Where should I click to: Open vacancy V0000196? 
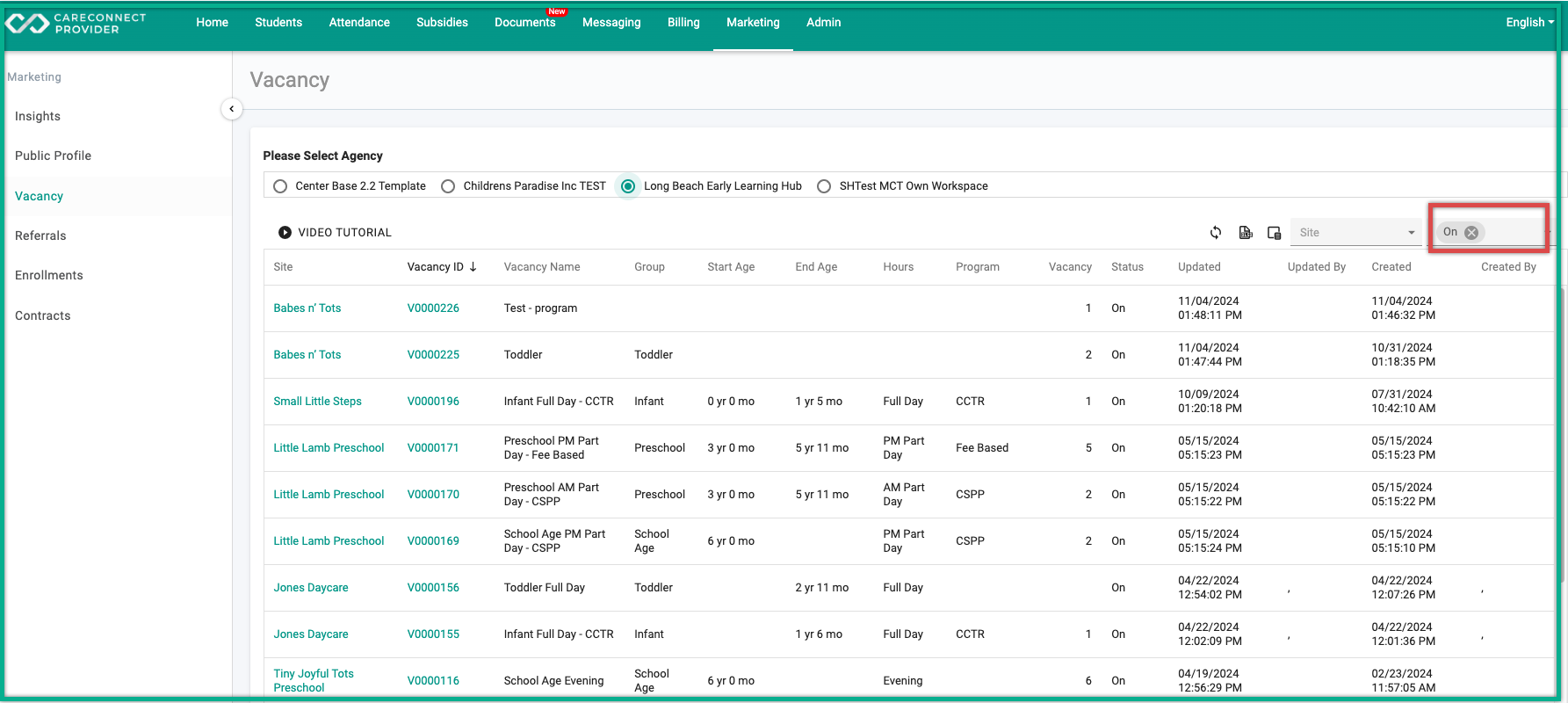point(433,402)
